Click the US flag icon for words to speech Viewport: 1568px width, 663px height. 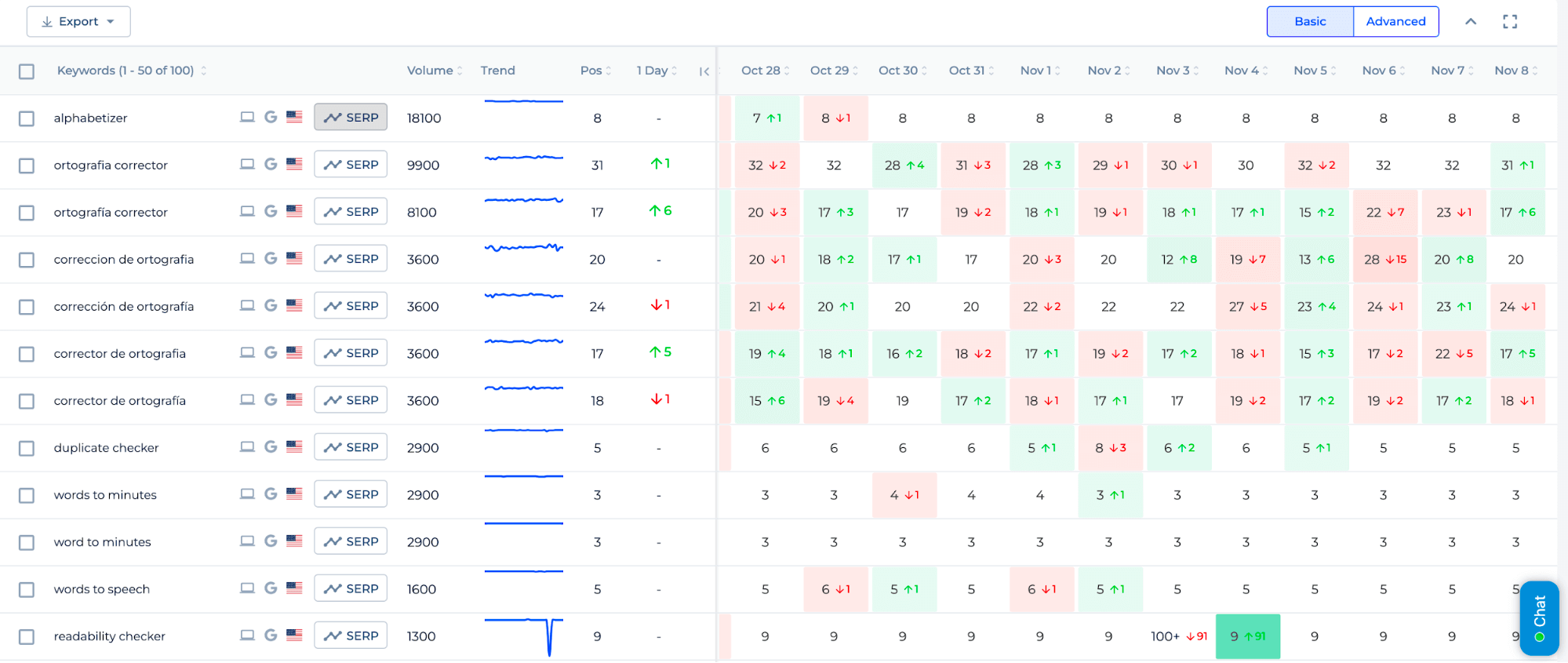click(x=294, y=588)
